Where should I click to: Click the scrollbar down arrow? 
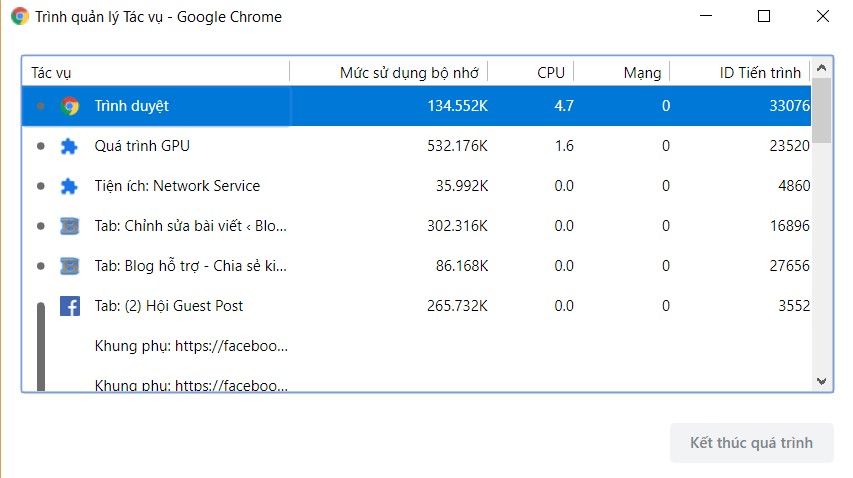[821, 381]
